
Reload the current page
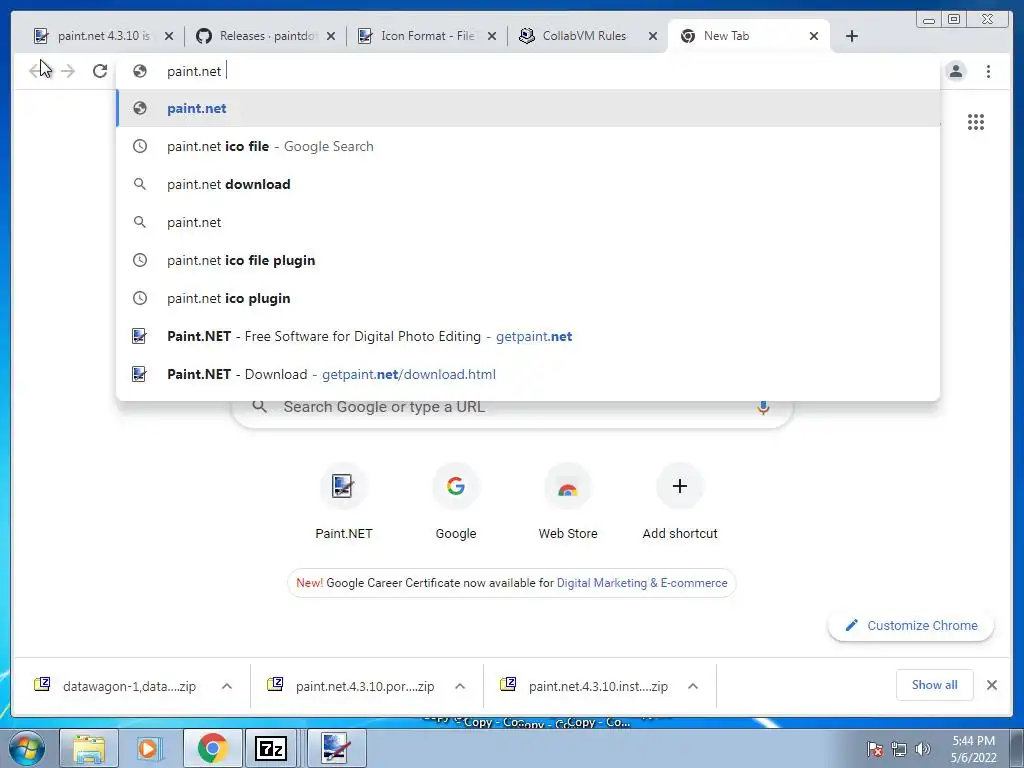(x=100, y=71)
